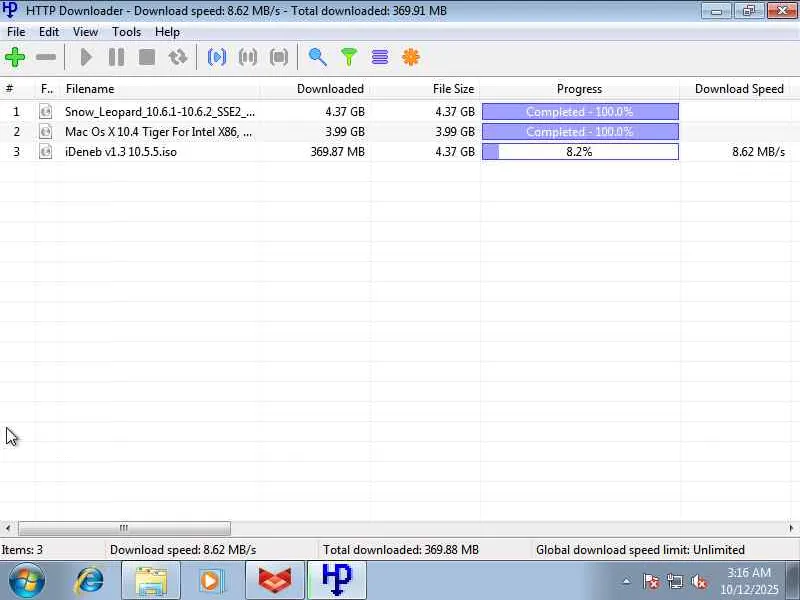The image size is (800, 600).
Task: Click 369.87 MB downloaded value
Action: point(338,152)
